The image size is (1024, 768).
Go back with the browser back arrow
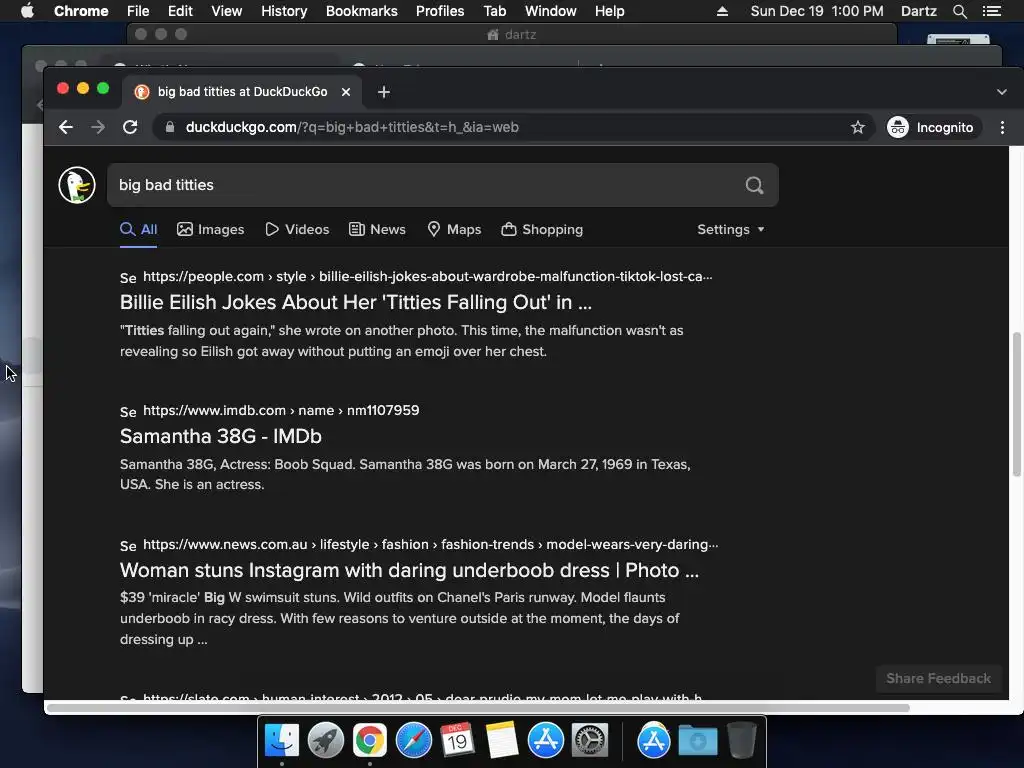pyautogui.click(x=65, y=127)
